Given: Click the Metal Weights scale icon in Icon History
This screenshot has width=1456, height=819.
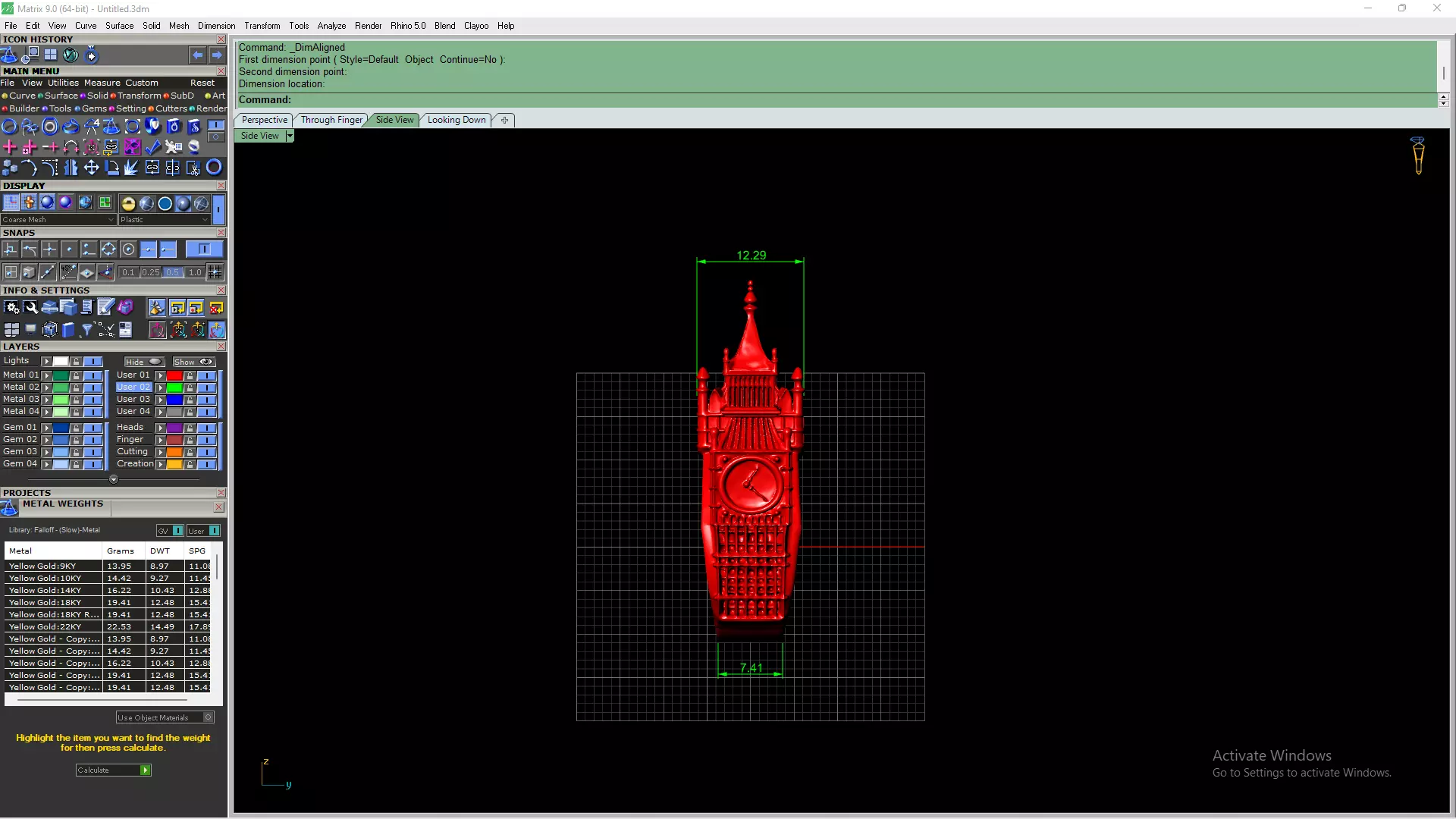Looking at the screenshot, I should (9, 55).
